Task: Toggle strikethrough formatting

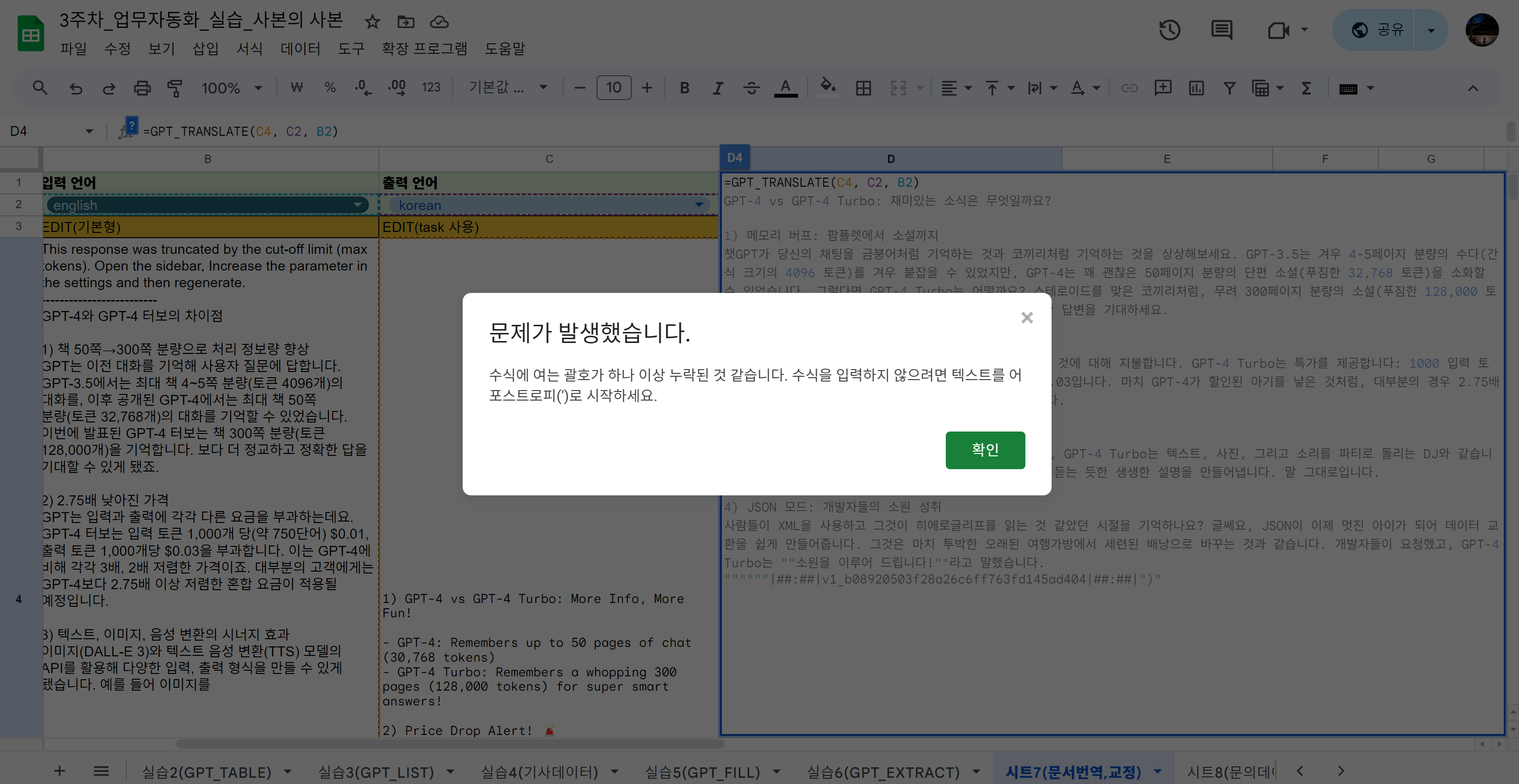Action: tap(751, 89)
